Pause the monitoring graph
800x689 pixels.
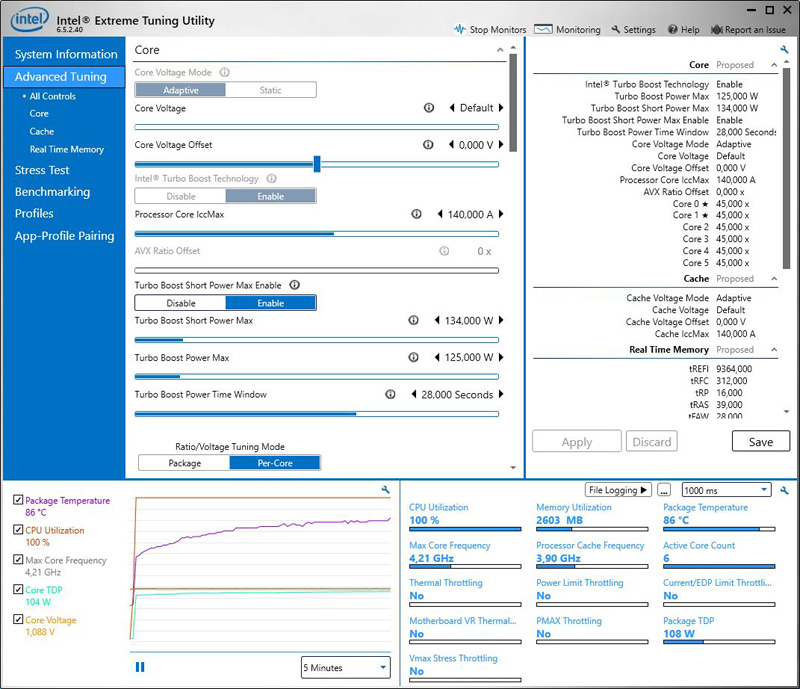coord(140,667)
